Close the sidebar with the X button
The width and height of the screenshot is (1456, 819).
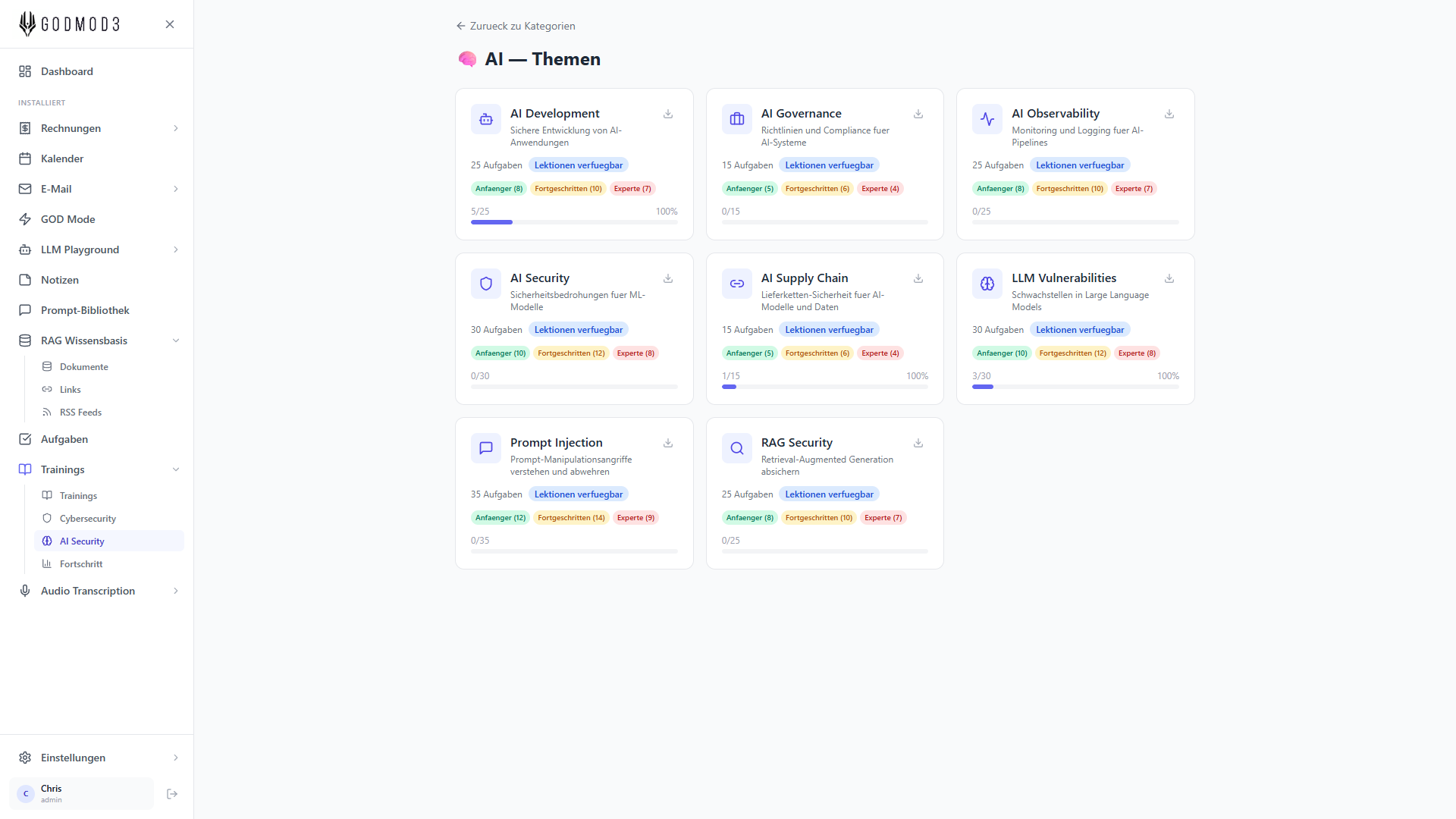click(x=170, y=24)
